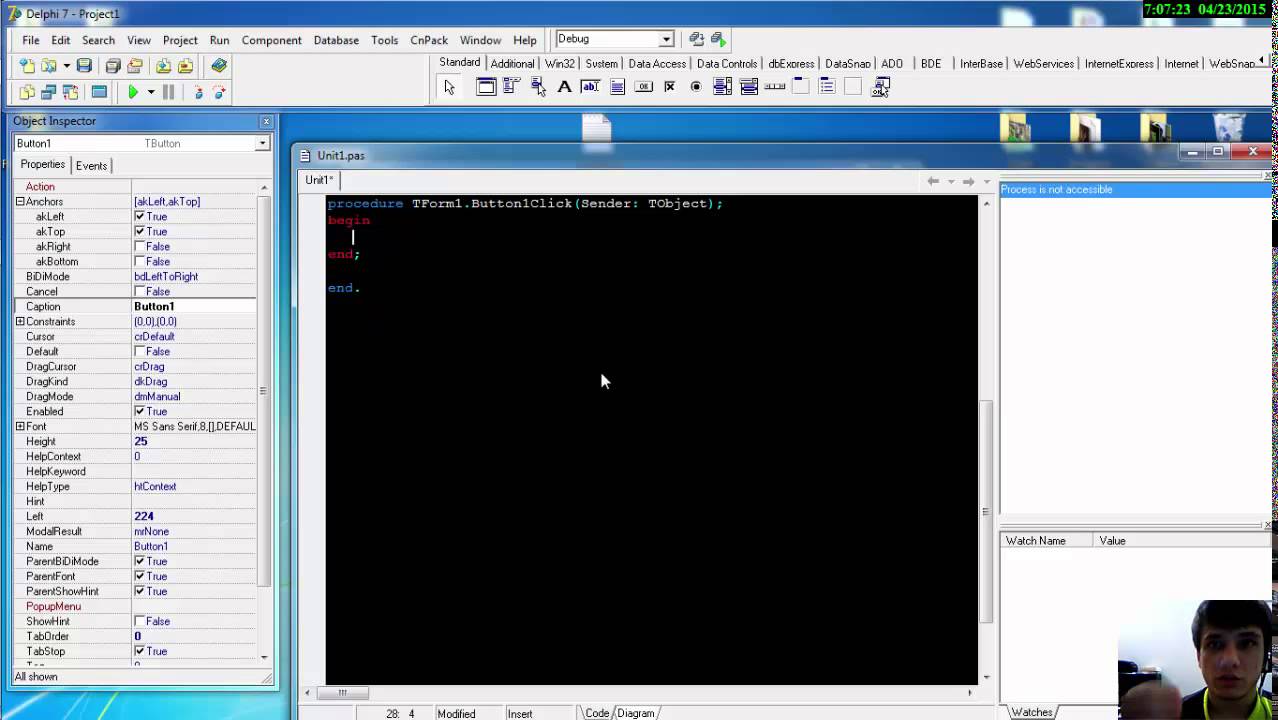
Task: Open the Button1 TButton object selector dropdown
Action: pos(262,143)
